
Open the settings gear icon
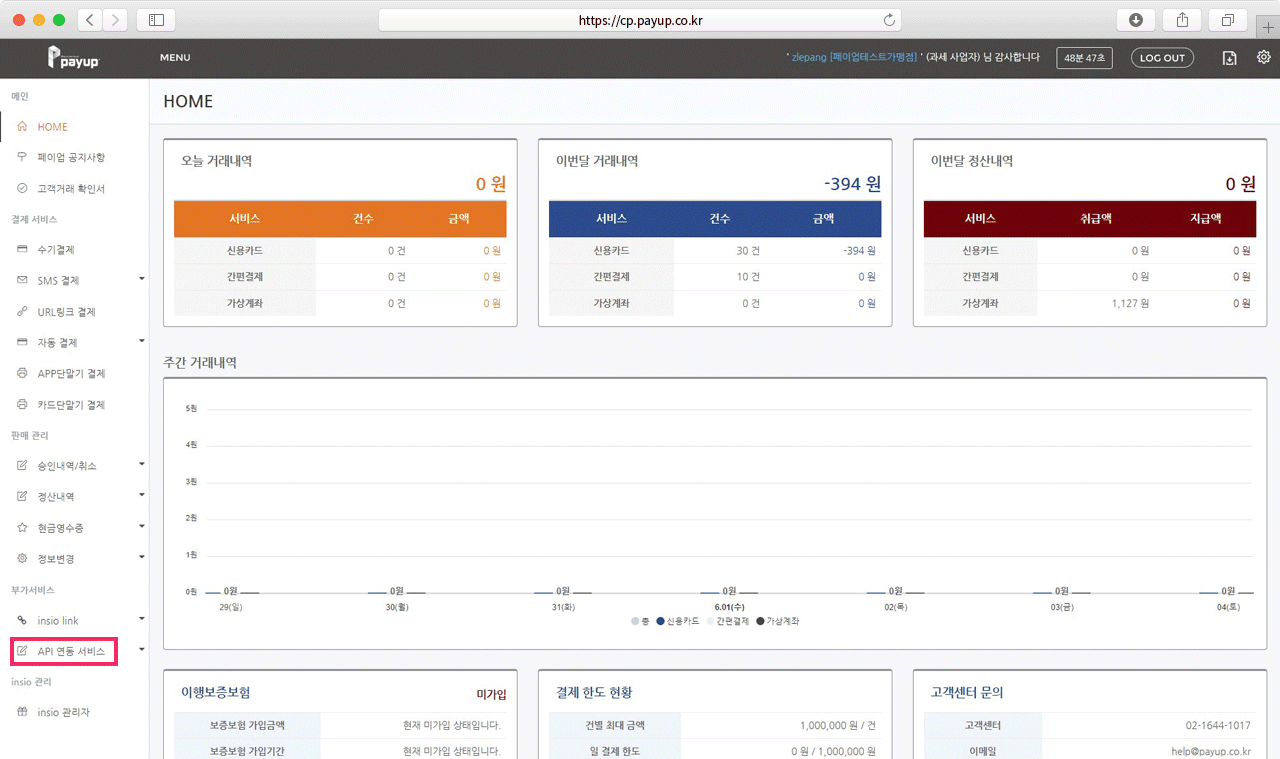[1263, 58]
